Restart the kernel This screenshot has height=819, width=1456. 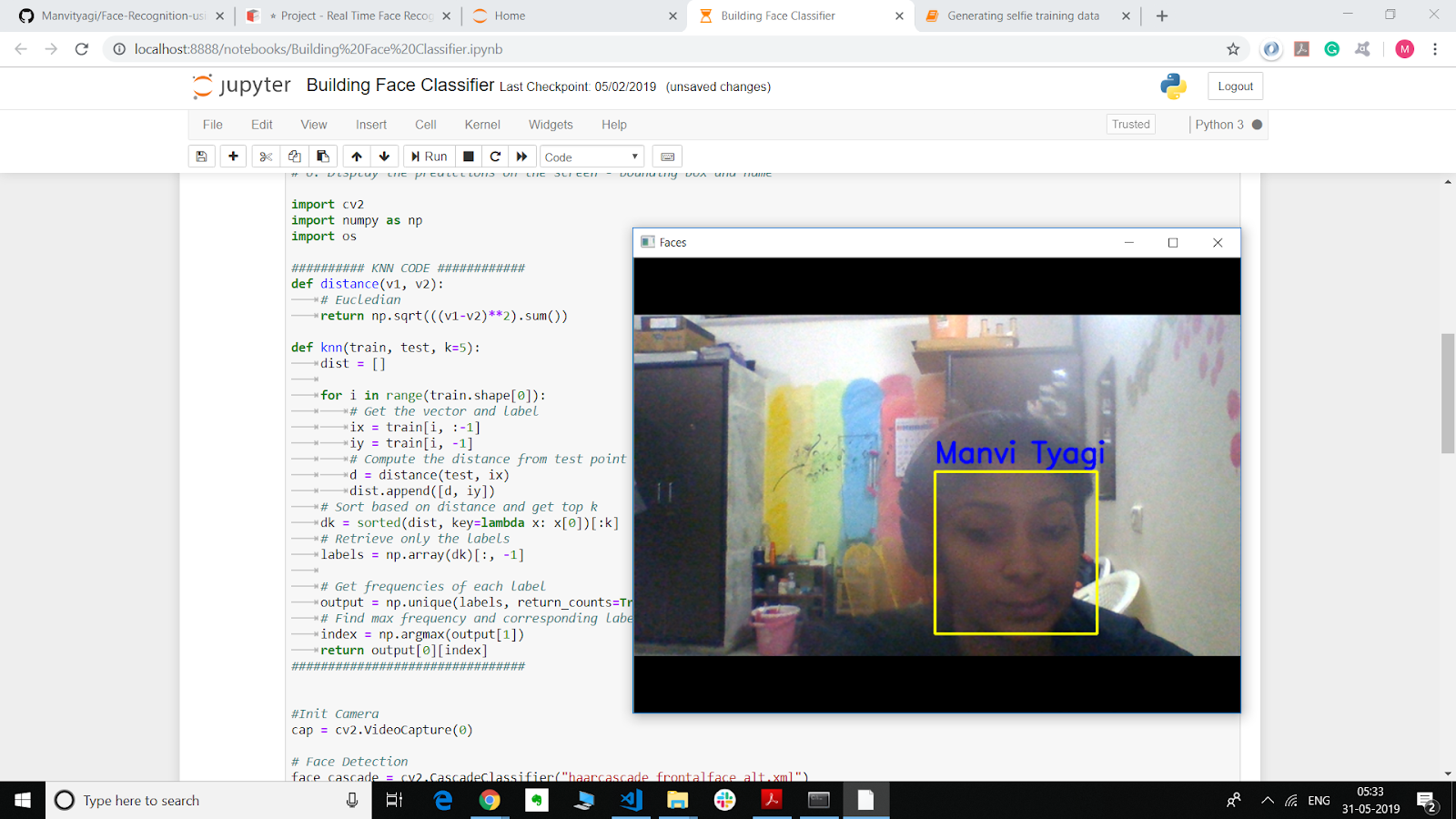pyautogui.click(x=495, y=156)
